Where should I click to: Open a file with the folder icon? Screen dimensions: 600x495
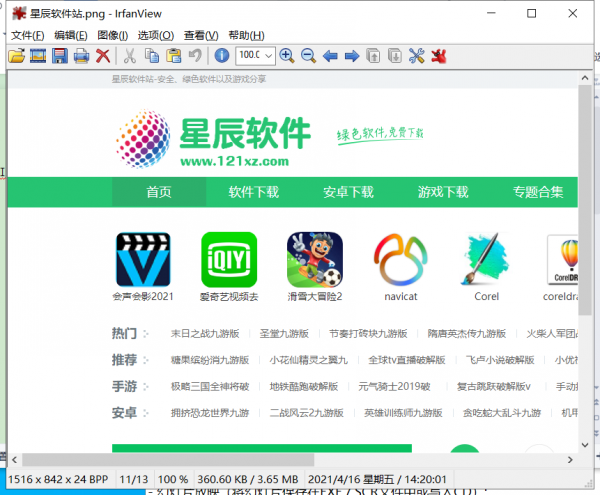(x=16, y=56)
